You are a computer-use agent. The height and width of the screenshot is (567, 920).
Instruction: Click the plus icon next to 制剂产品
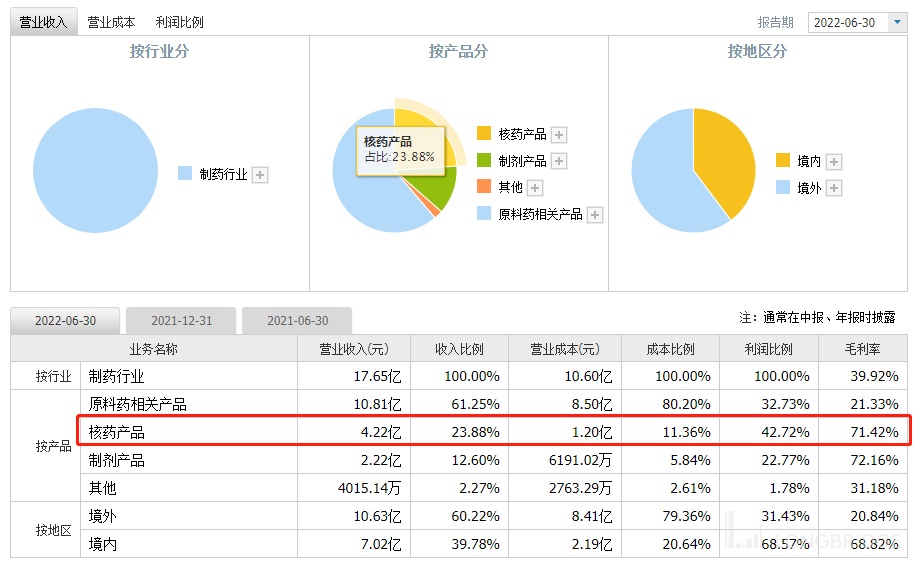559,161
